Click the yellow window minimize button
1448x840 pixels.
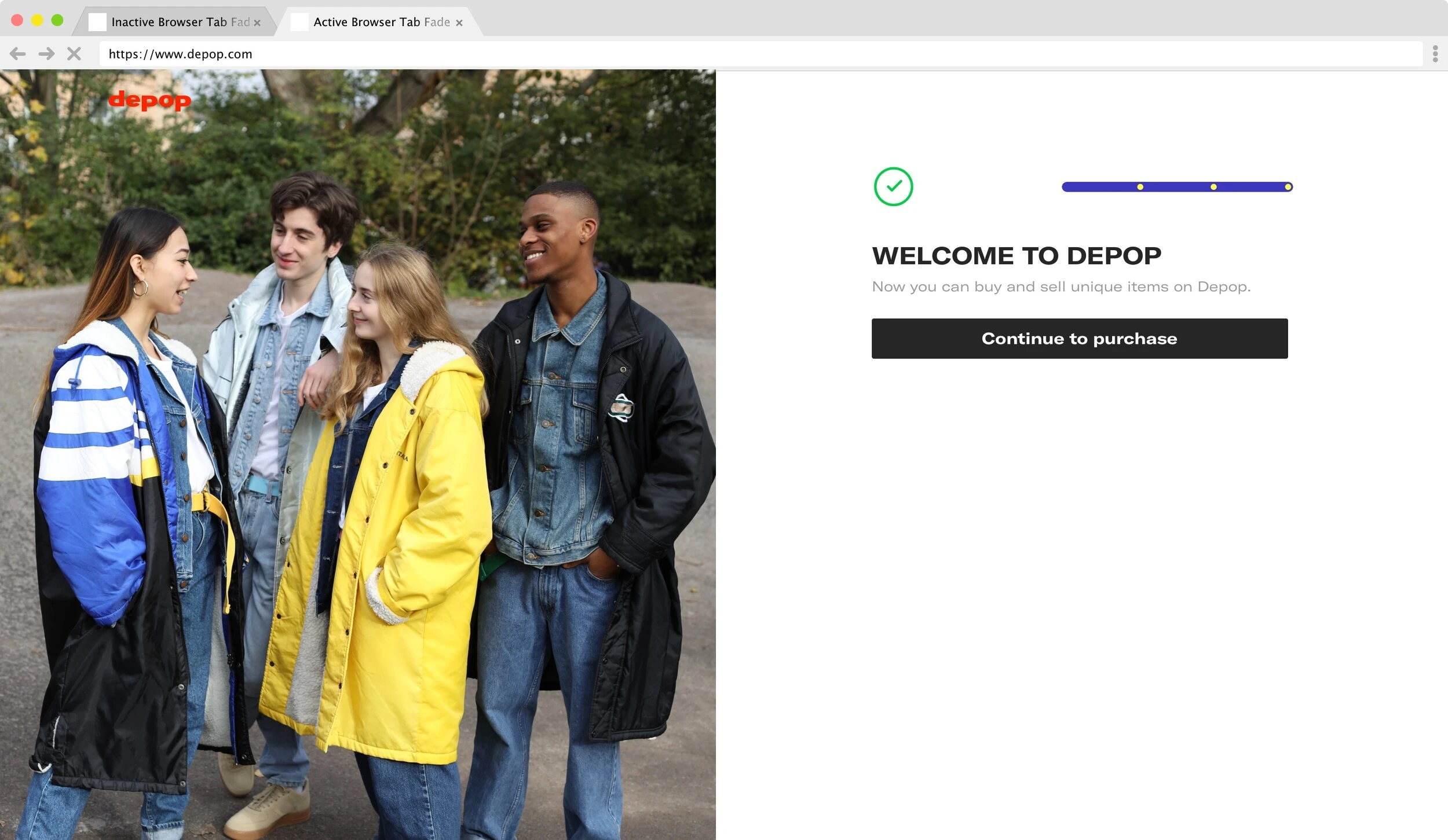[37, 20]
